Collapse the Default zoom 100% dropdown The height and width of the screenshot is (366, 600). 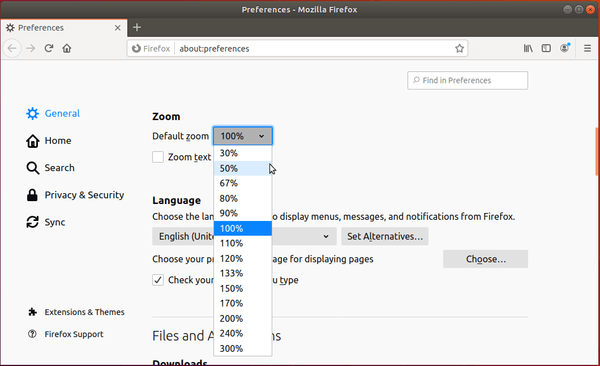pos(243,136)
